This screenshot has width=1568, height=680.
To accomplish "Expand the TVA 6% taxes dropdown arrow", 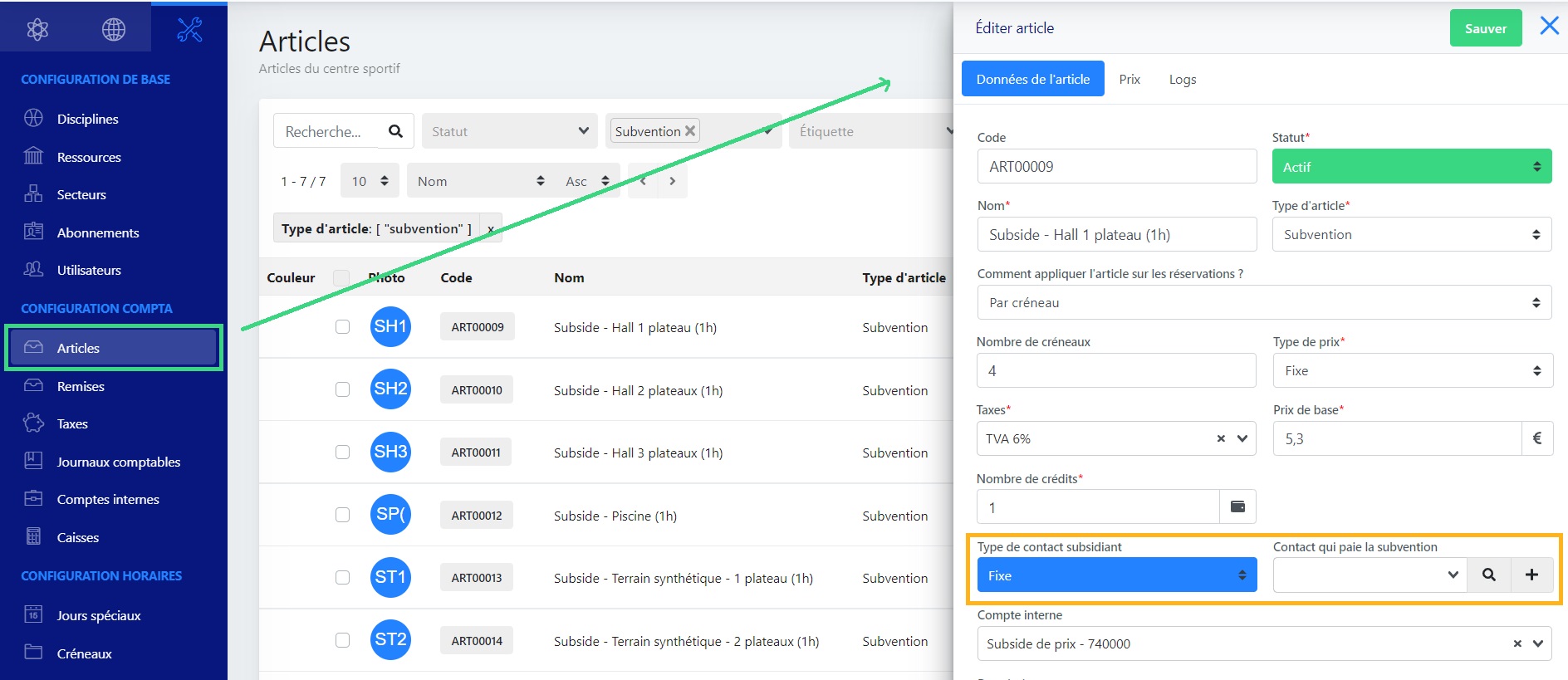I will [1242, 438].
